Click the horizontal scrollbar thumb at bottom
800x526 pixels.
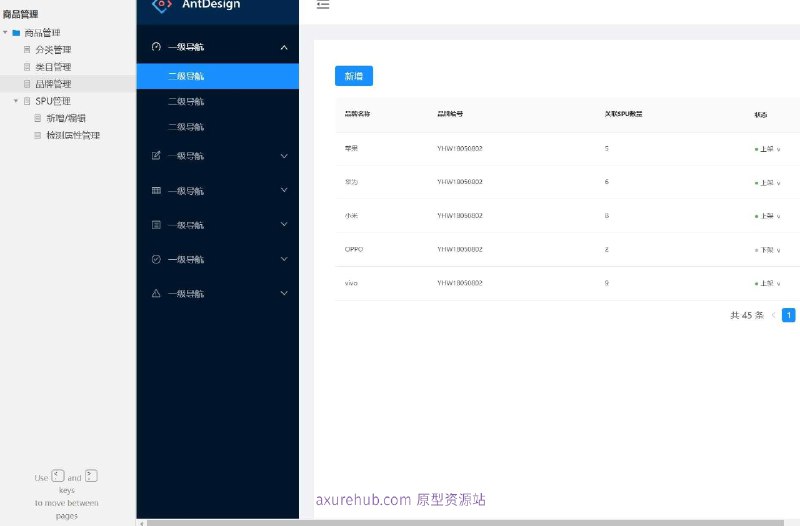click(465, 523)
